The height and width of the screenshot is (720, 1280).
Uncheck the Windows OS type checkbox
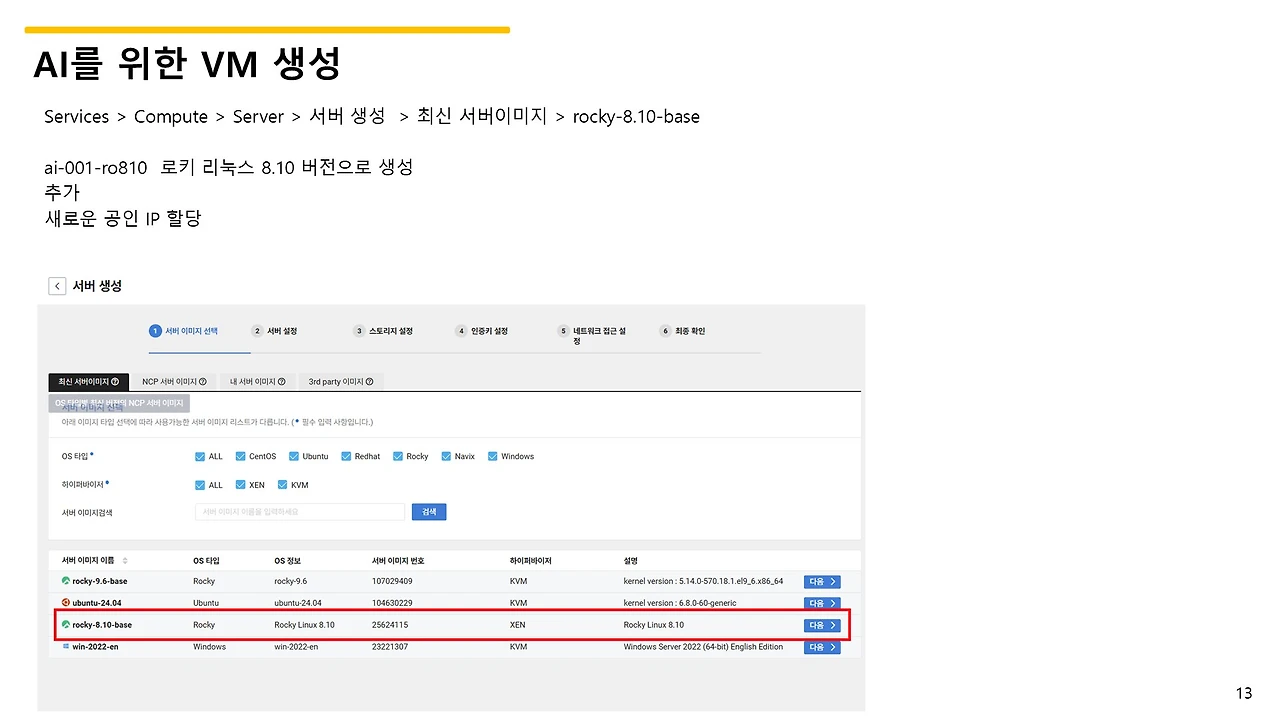(x=492, y=456)
